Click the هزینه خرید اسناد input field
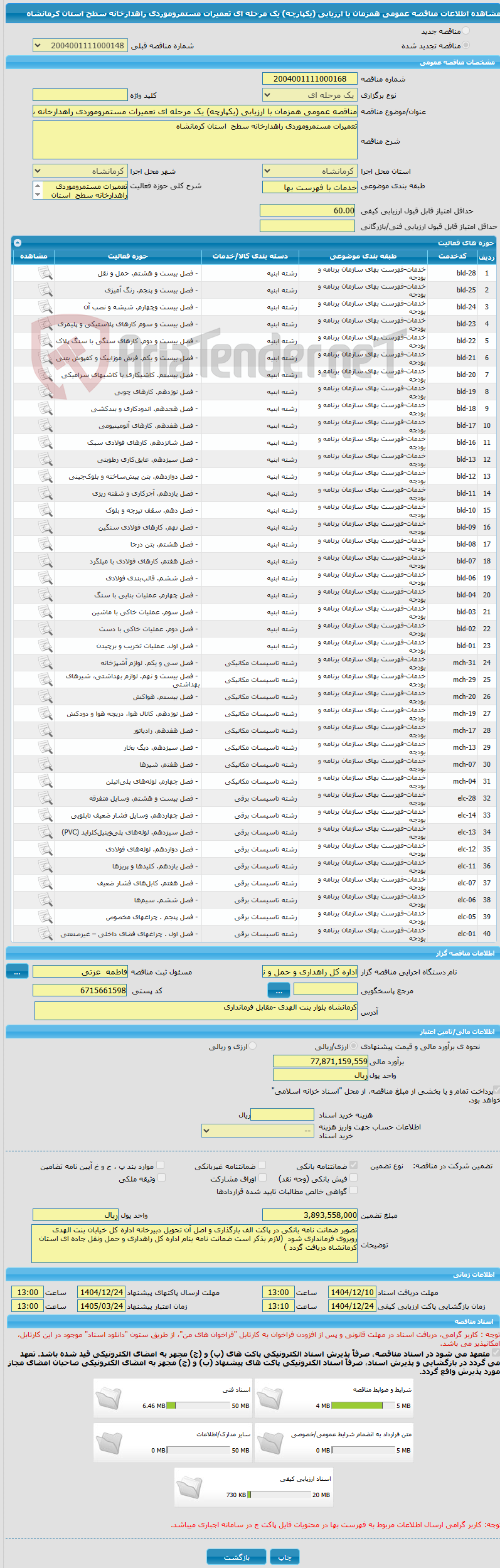This screenshot has width=500, height=1568. (x=282, y=1114)
